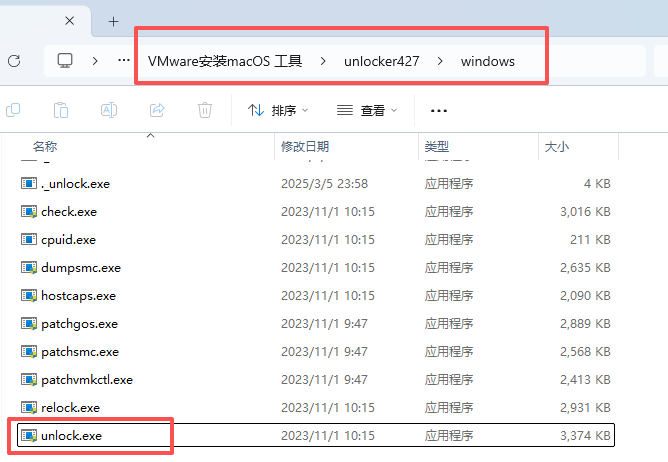668x462 pixels.
Task: Sort by 名称 column header
Action: 45,147
